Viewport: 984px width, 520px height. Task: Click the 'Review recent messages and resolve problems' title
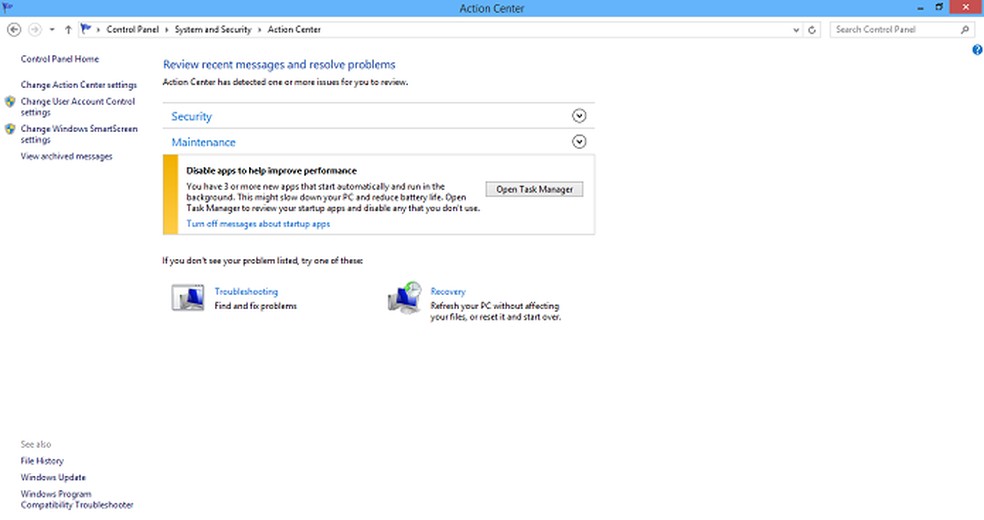(279, 65)
